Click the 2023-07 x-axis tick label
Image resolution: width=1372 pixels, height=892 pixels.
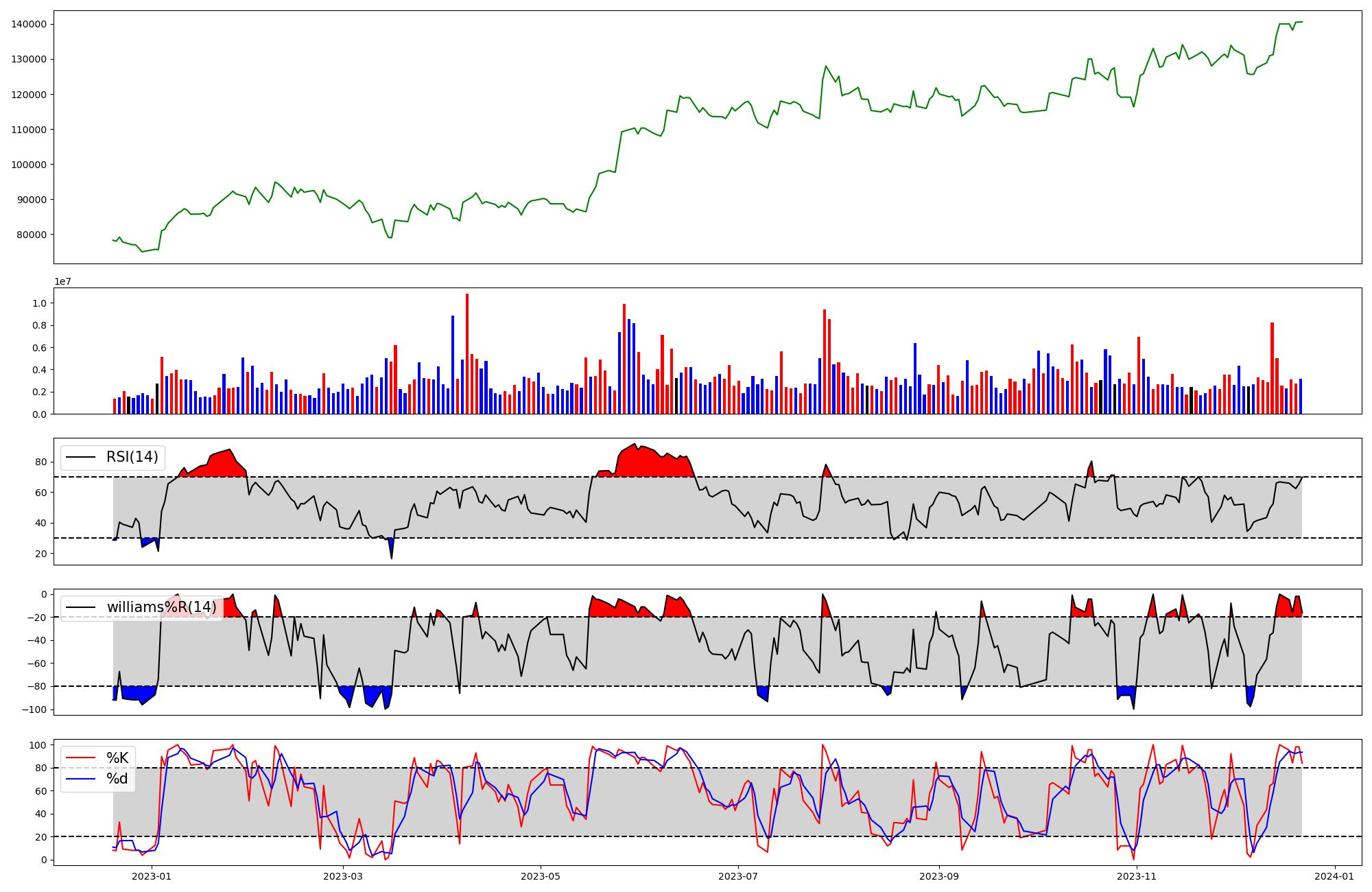click(x=738, y=876)
